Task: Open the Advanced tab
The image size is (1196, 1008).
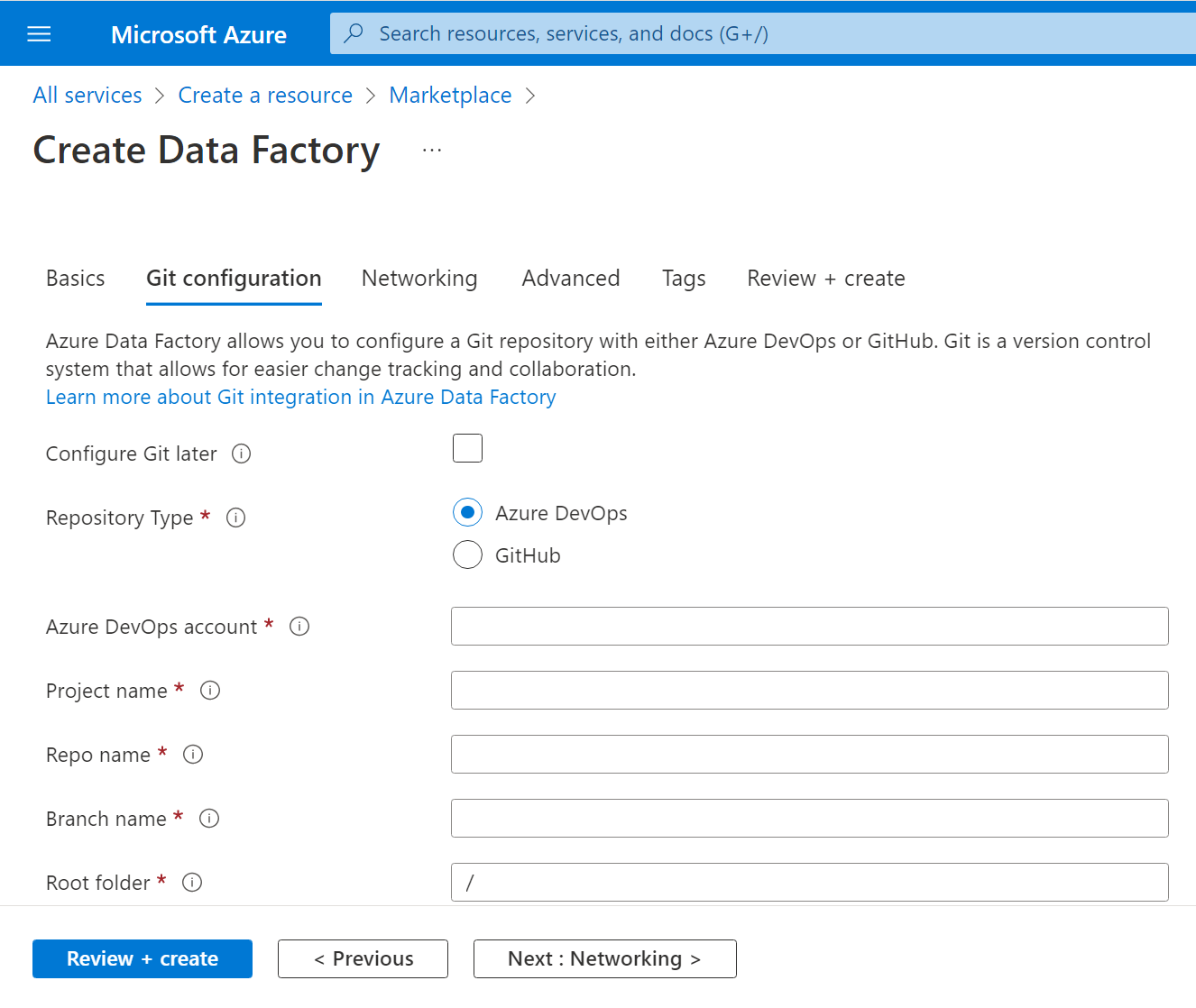Action: coord(571,279)
